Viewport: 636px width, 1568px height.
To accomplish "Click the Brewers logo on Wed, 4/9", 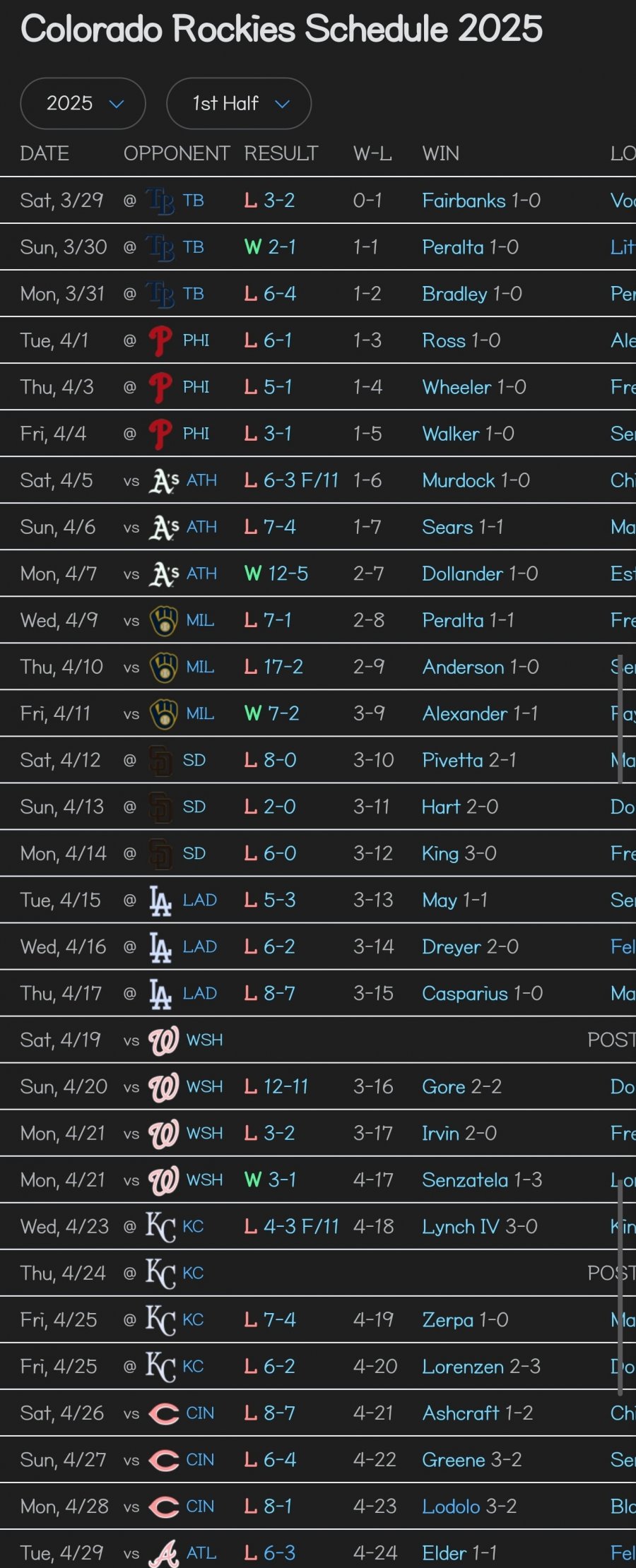I will click(164, 620).
